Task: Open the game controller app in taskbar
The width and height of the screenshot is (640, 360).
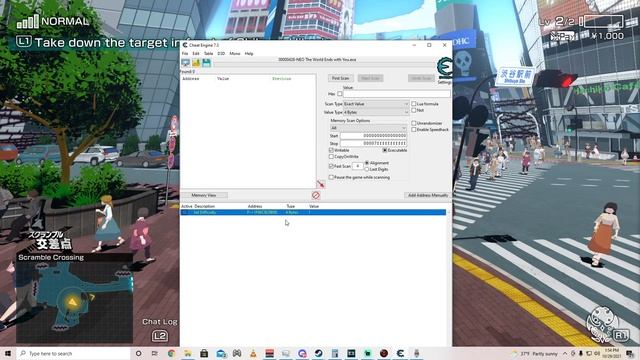Action: 237,353
